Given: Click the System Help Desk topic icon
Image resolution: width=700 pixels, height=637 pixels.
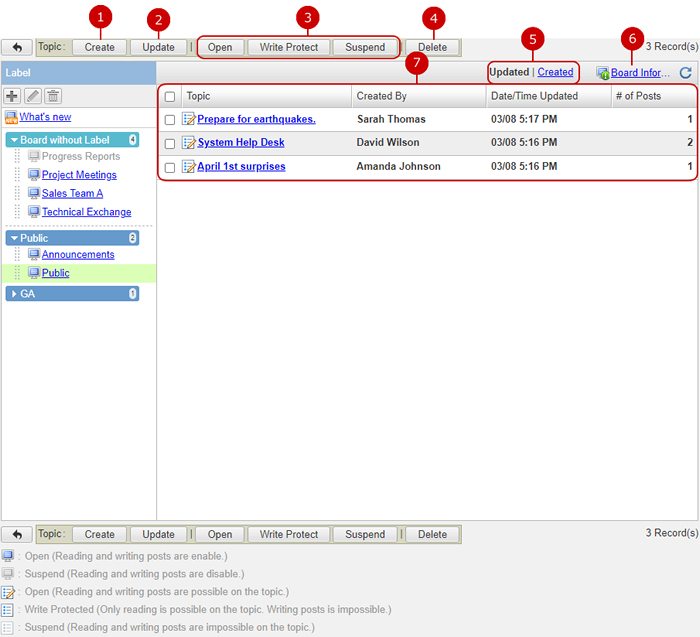Looking at the screenshot, I should [x=189, y=142].
